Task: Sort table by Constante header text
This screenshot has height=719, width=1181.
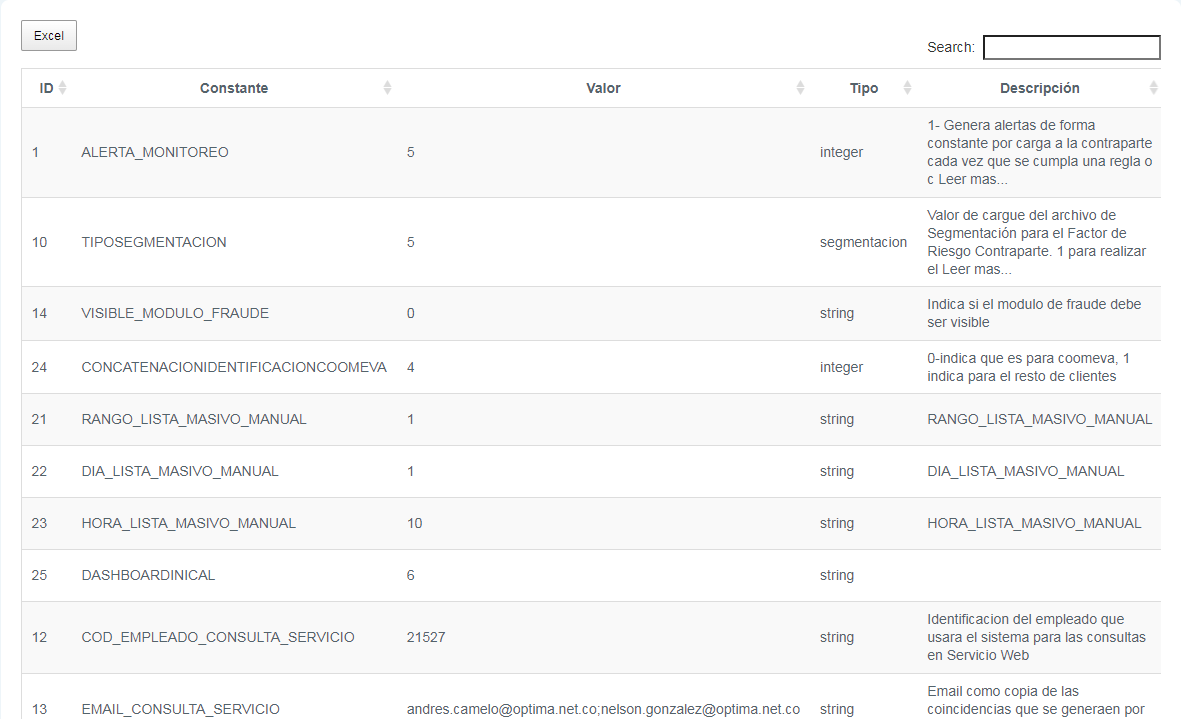Action: tap(234, 88)
